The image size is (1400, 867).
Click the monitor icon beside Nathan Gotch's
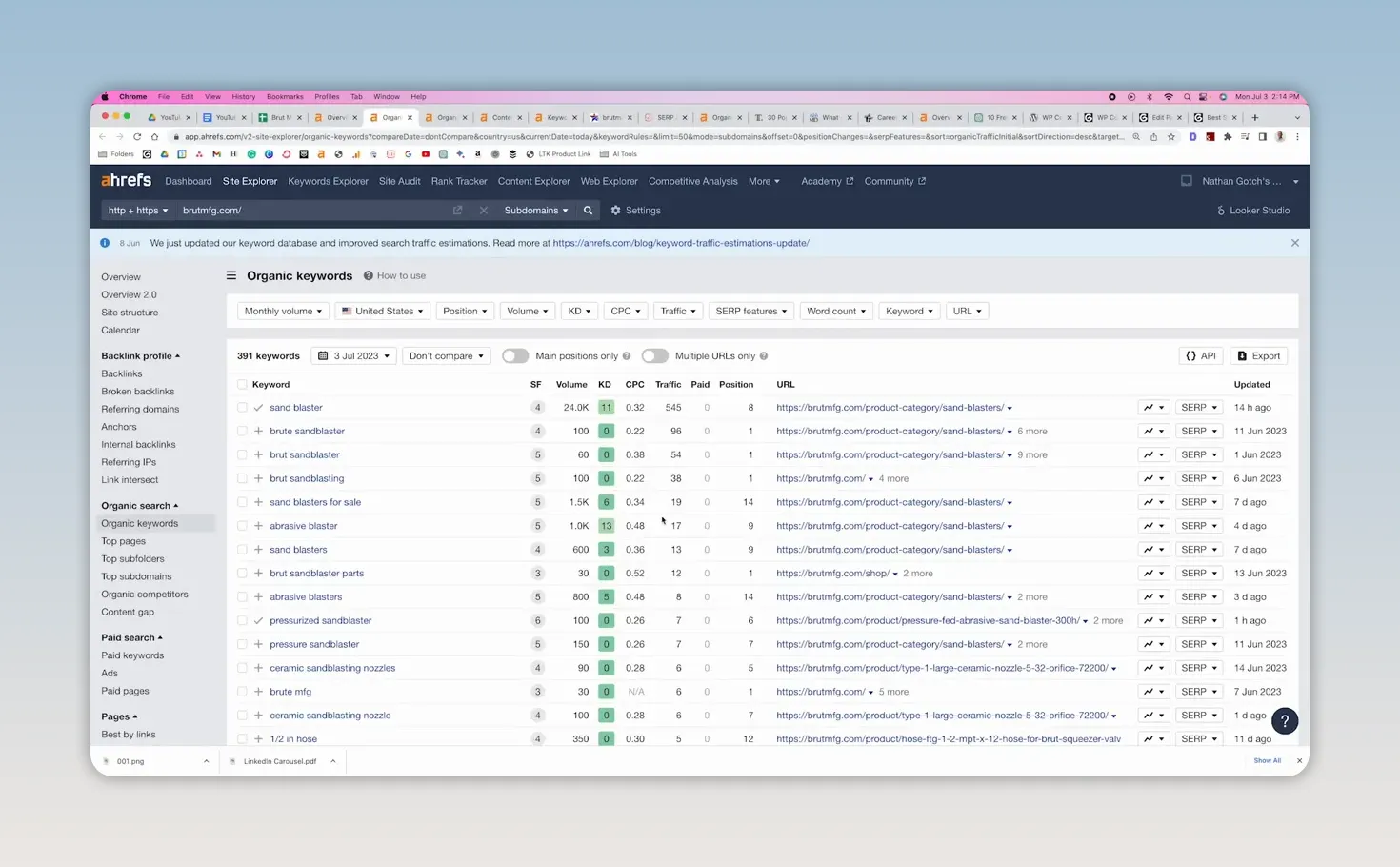(1186, 181)
